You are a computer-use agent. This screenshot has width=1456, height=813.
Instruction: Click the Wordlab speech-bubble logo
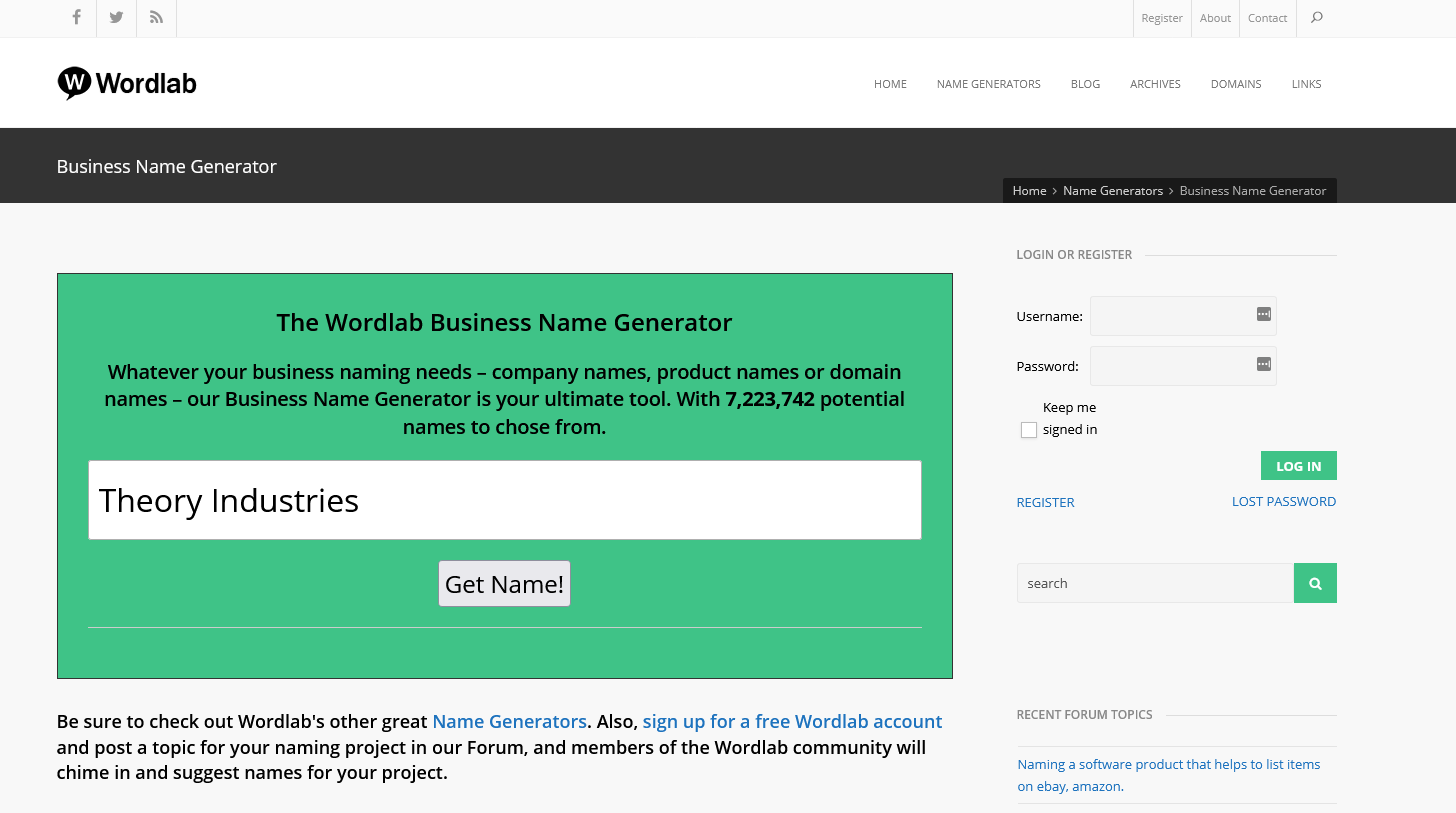[74, 83]
